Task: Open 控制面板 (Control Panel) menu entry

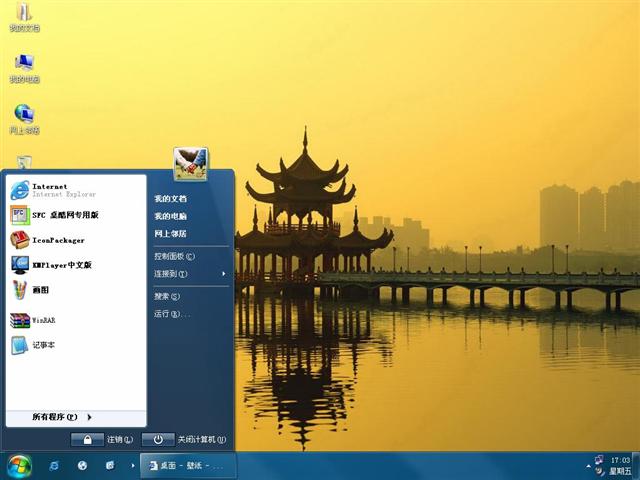Action: tap(174, 256)
